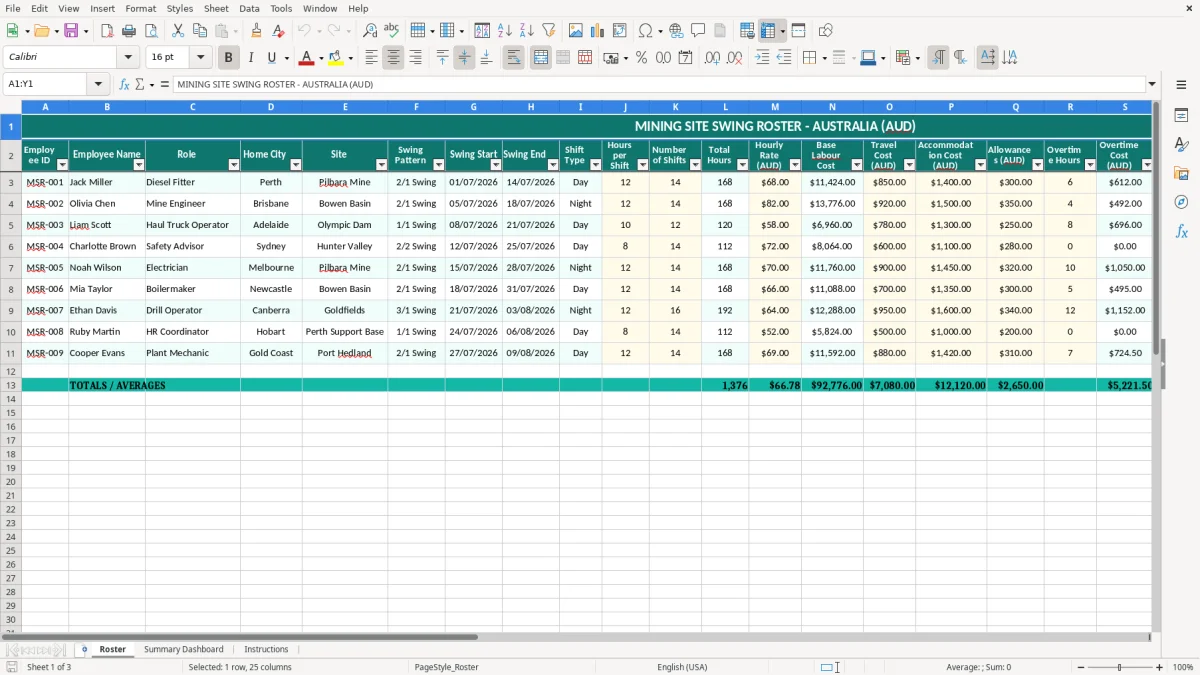
Task: Click the Clear Direct Formatting icon
Action: click(278, 31)
